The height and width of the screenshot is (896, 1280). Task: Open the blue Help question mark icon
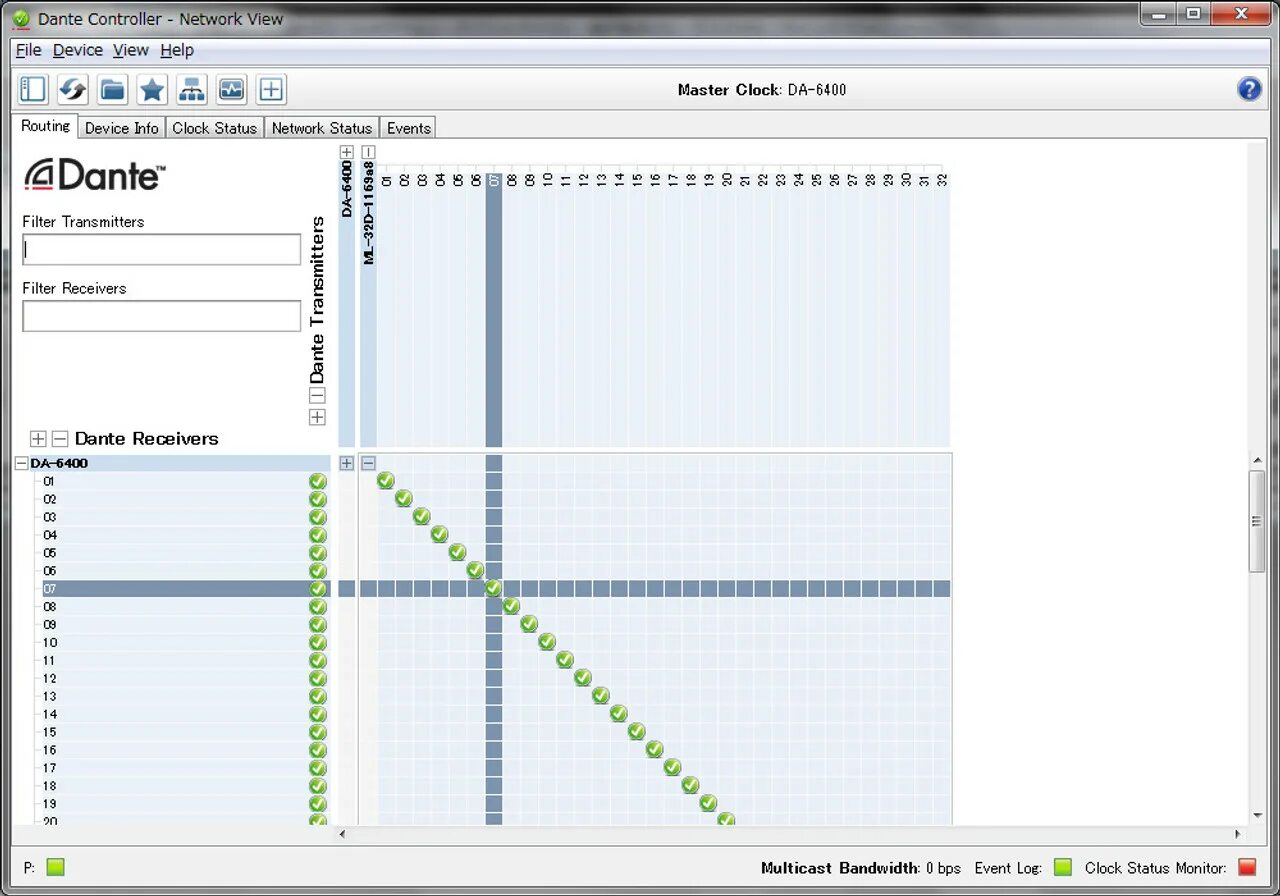pyautogui.click(x=1249, y=89)
